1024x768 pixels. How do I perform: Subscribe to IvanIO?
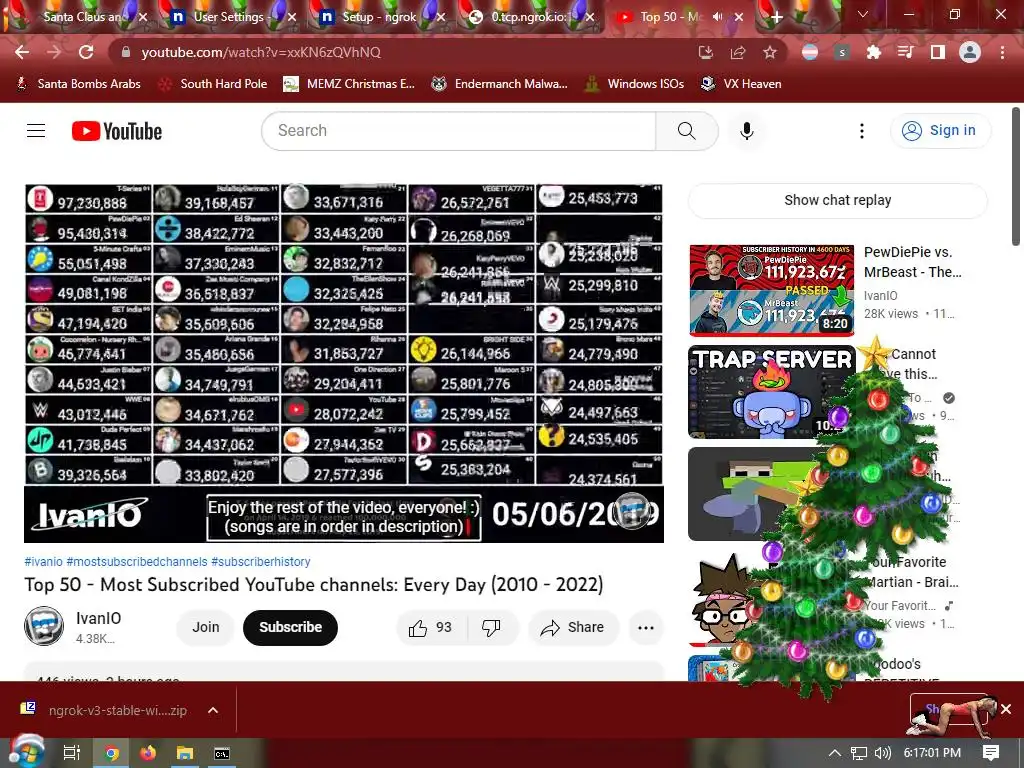point(291,628)
